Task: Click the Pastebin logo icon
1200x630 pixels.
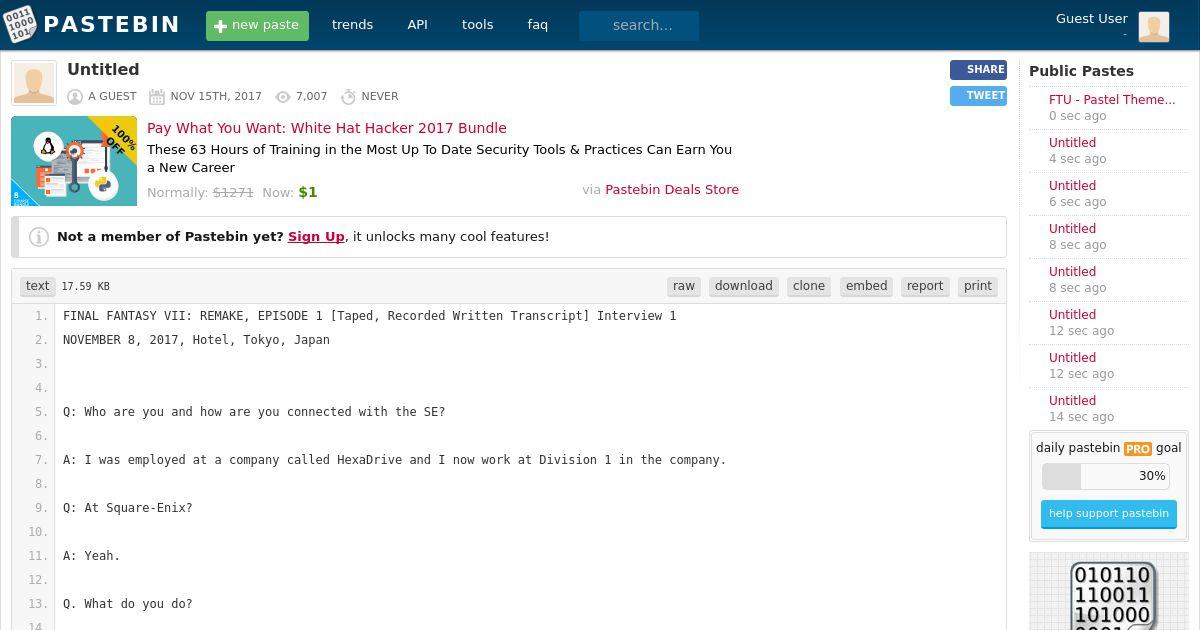Action: click(19, 25)
